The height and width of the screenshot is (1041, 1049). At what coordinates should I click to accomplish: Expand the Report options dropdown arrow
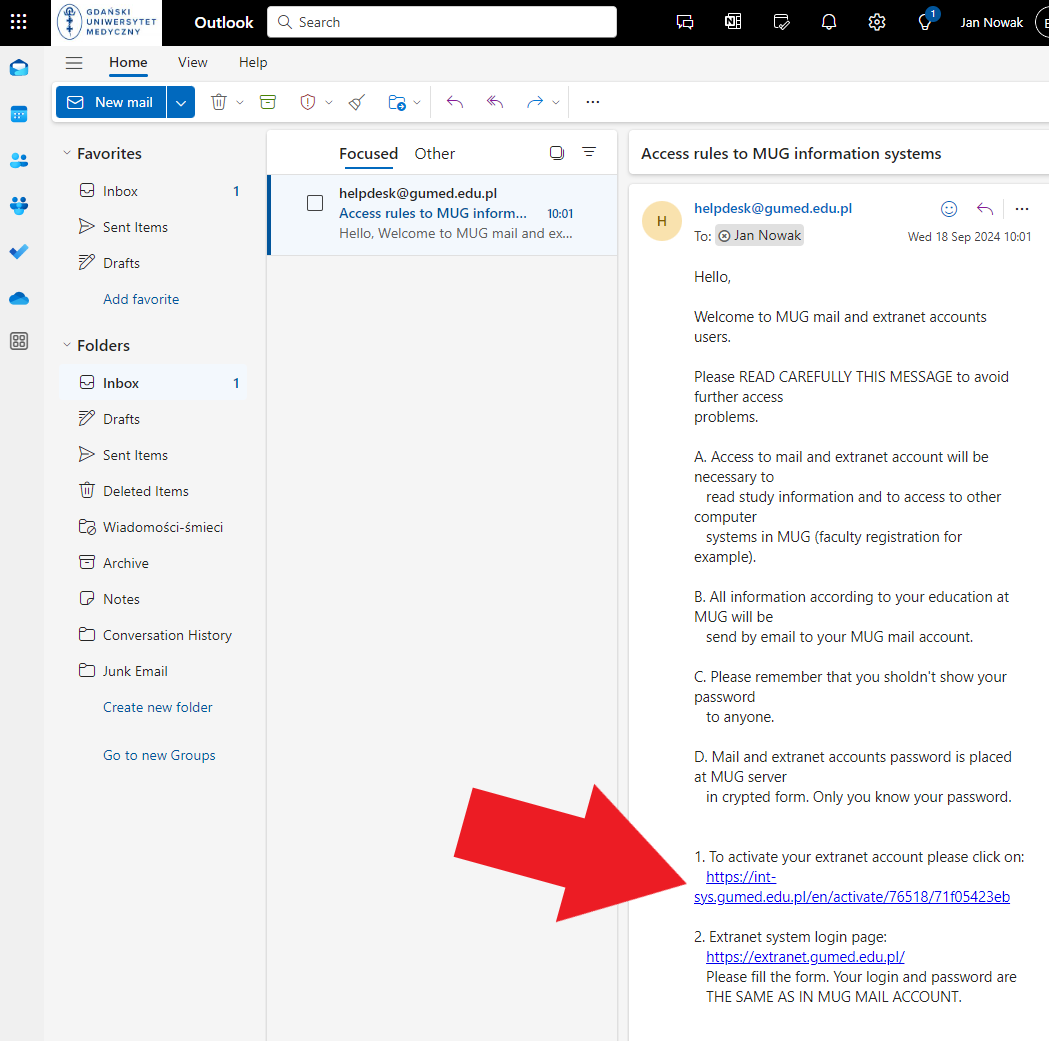click(328, 102)
